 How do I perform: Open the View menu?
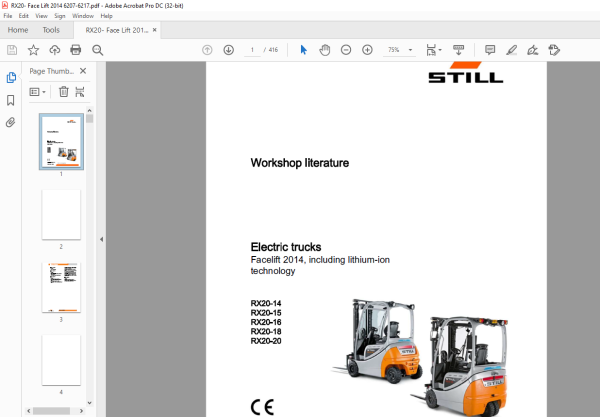[41, 16]
